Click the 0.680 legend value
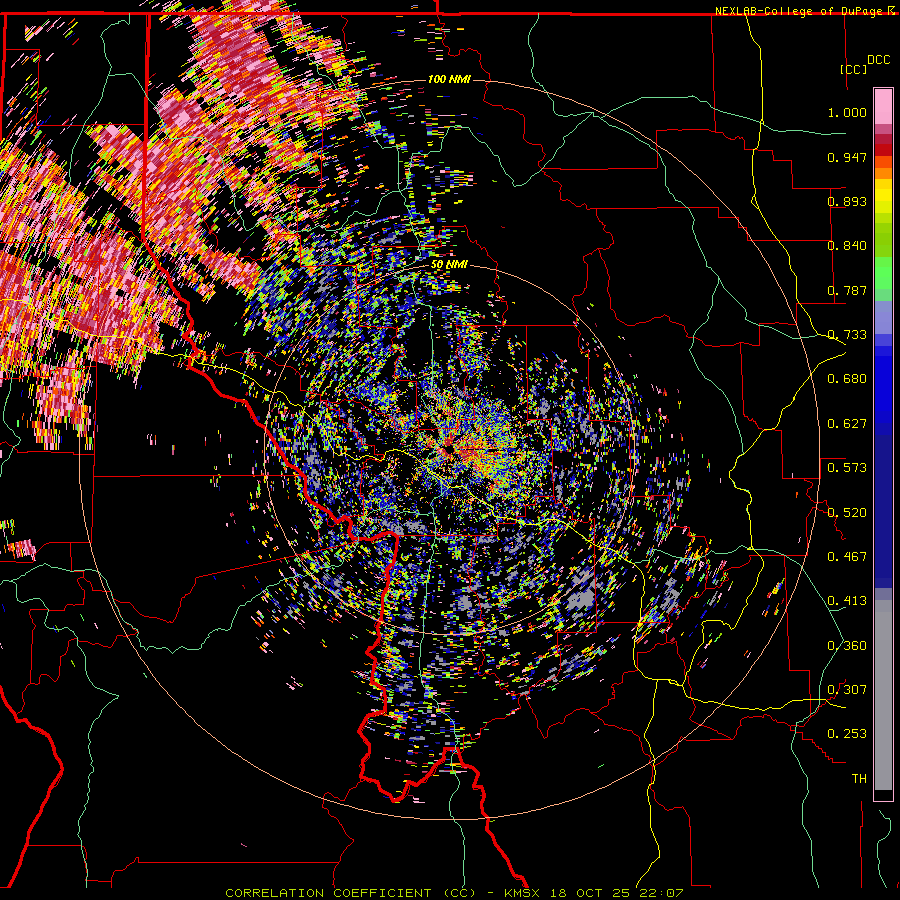The width and height of the screenshot is (900, 900). 847,379
